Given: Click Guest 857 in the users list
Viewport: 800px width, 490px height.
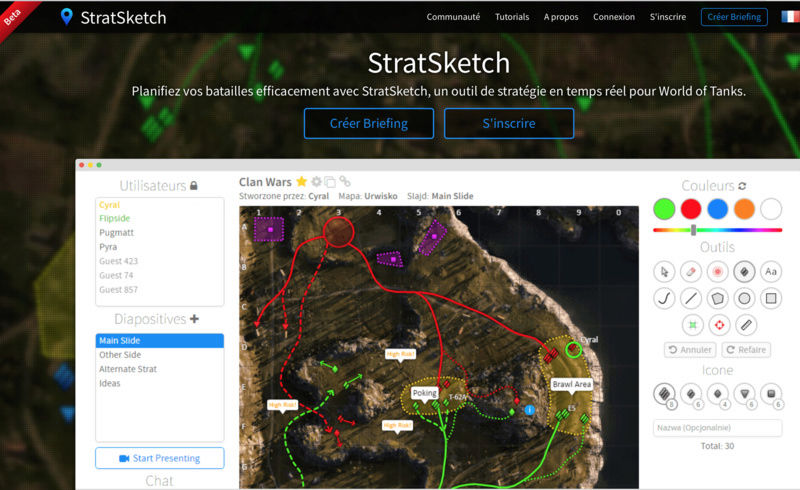Looking at the screenshot, I should pyautogui.click(x=118, y=290).
